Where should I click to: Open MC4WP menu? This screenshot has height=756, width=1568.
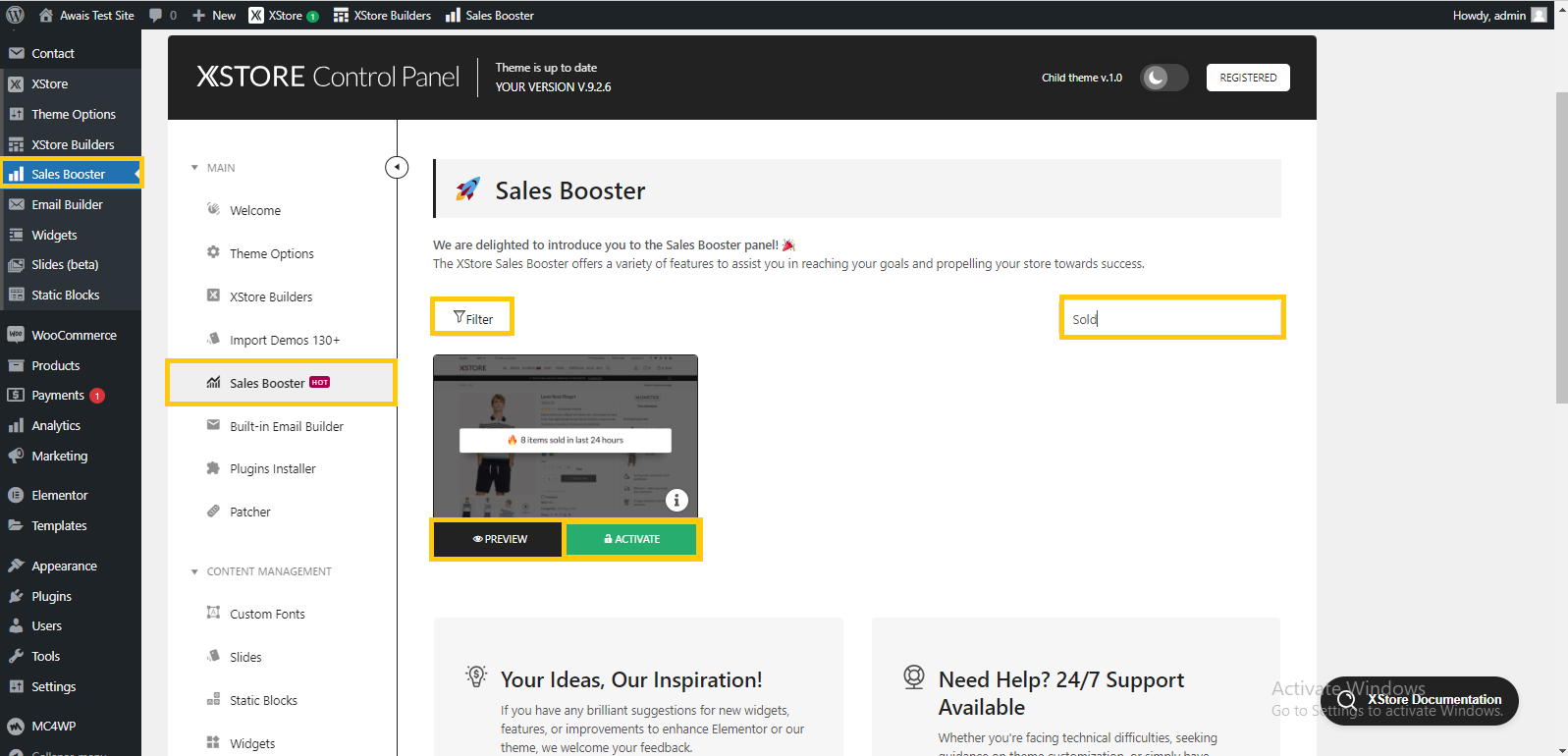point(71,726)
